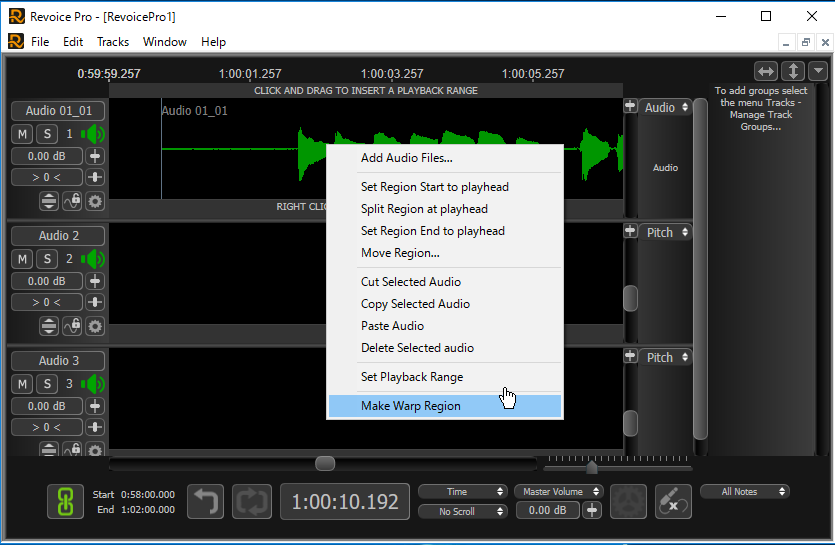The width and height of the screenshot is (835, 545).
Task: Click the horizontal zoom fit arrows icon
Action: coord(766,70)
